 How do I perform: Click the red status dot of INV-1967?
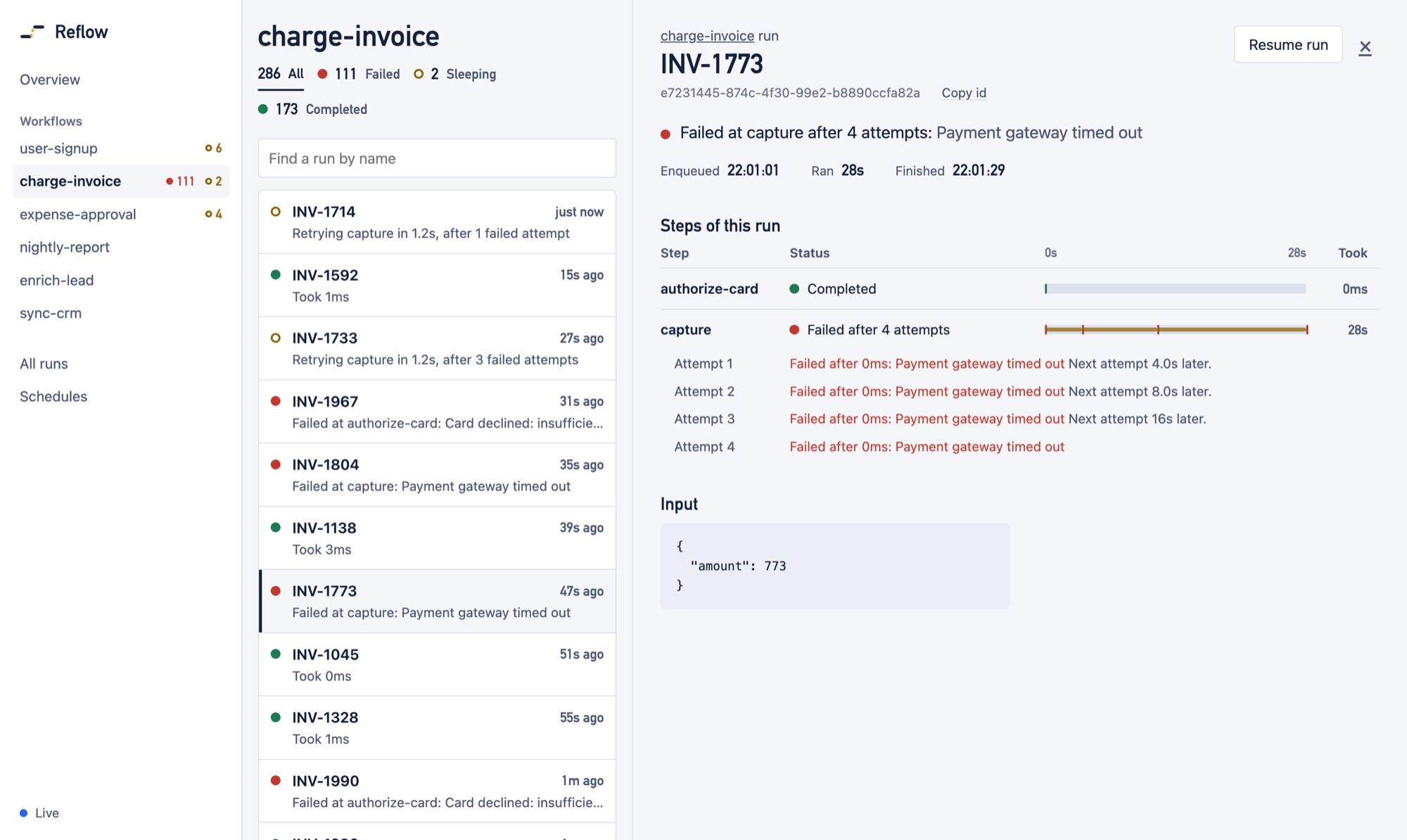click(x=276, y=401)
